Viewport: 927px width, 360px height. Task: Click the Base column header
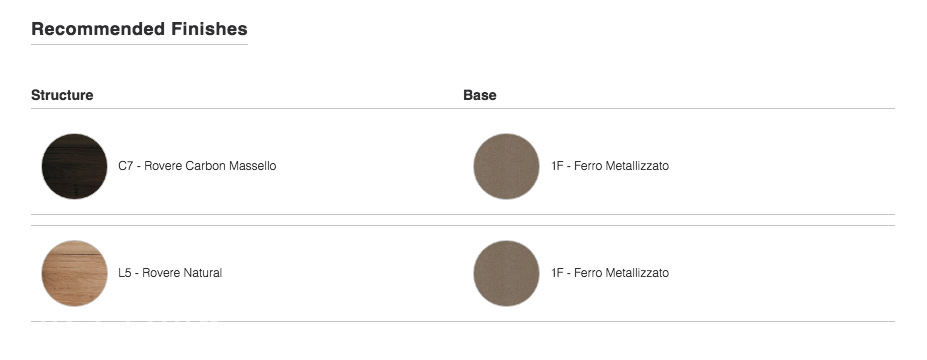[479, 95]
